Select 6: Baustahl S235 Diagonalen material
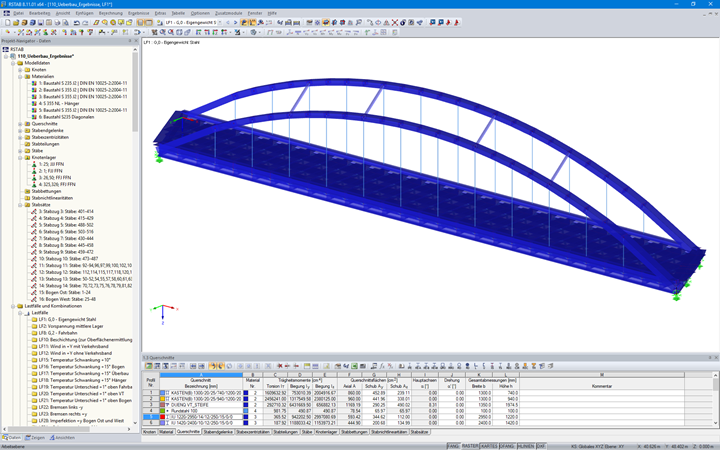The width and height of the screenshot is (720, 450). coord(66,117)
